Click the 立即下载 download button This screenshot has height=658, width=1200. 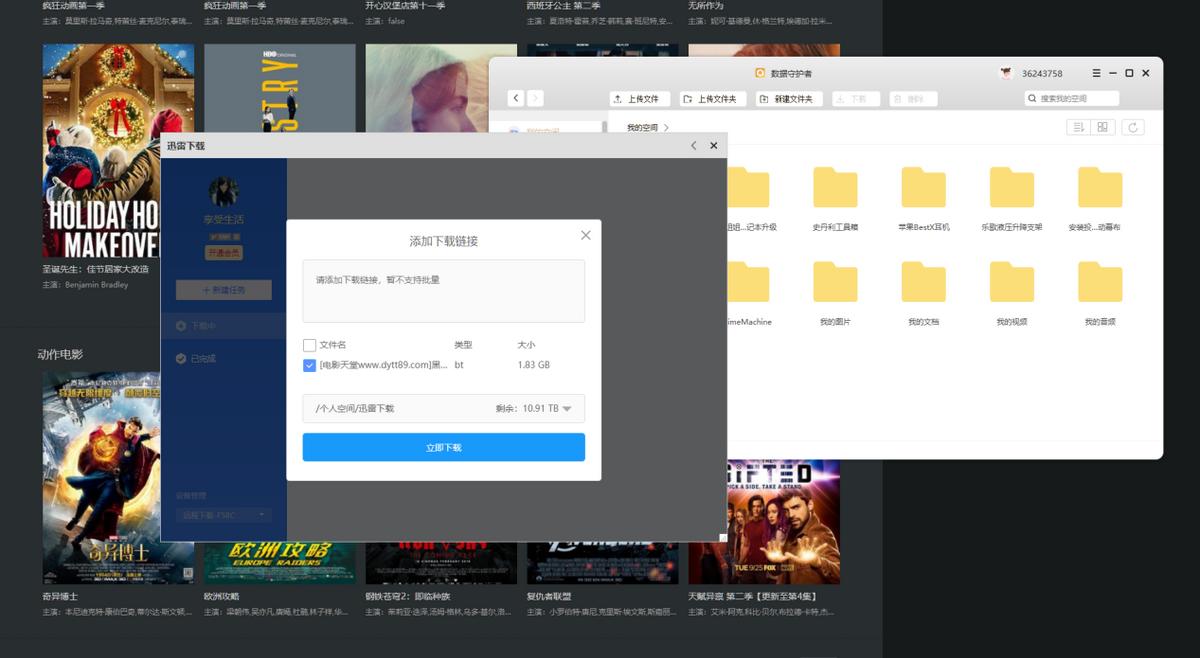(x=443, y=447)
